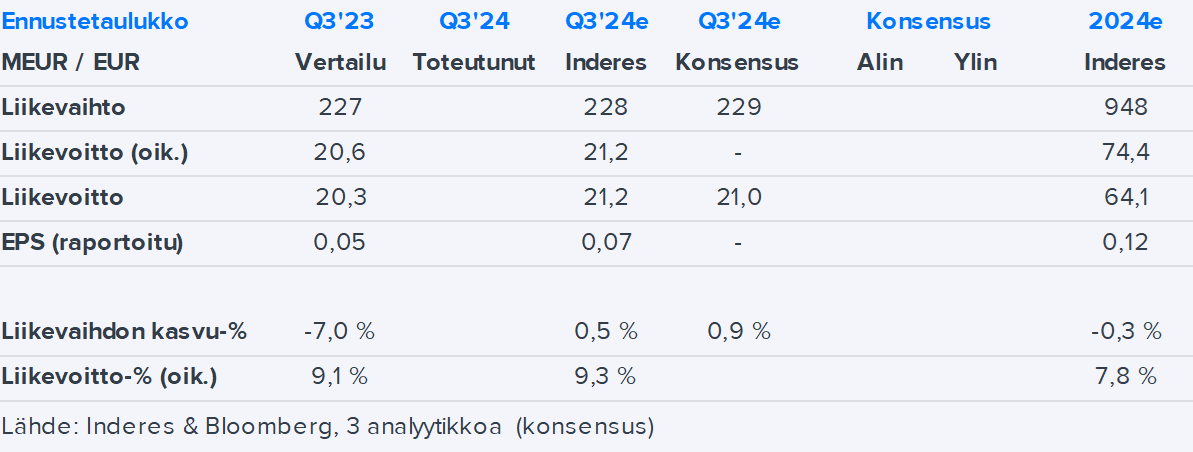This screenshot has height=452, width=1193.
Task: Select the Konsensus header above Alin and Ylin
Action: click(928, 21)
